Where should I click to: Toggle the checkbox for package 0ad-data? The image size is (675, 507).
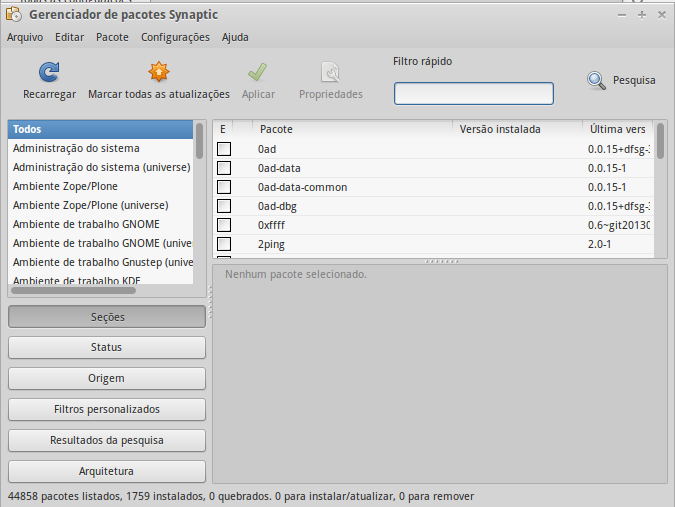224,168
